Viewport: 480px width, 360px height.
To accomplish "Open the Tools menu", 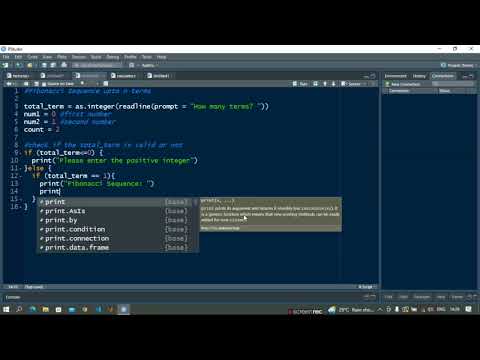I will coord(147,57).
